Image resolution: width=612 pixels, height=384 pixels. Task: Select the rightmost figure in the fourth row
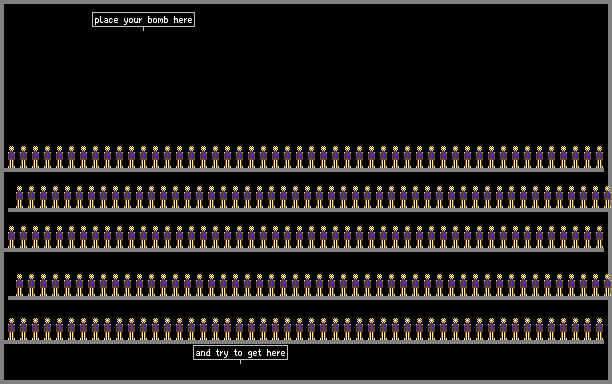tap(608, 285)
